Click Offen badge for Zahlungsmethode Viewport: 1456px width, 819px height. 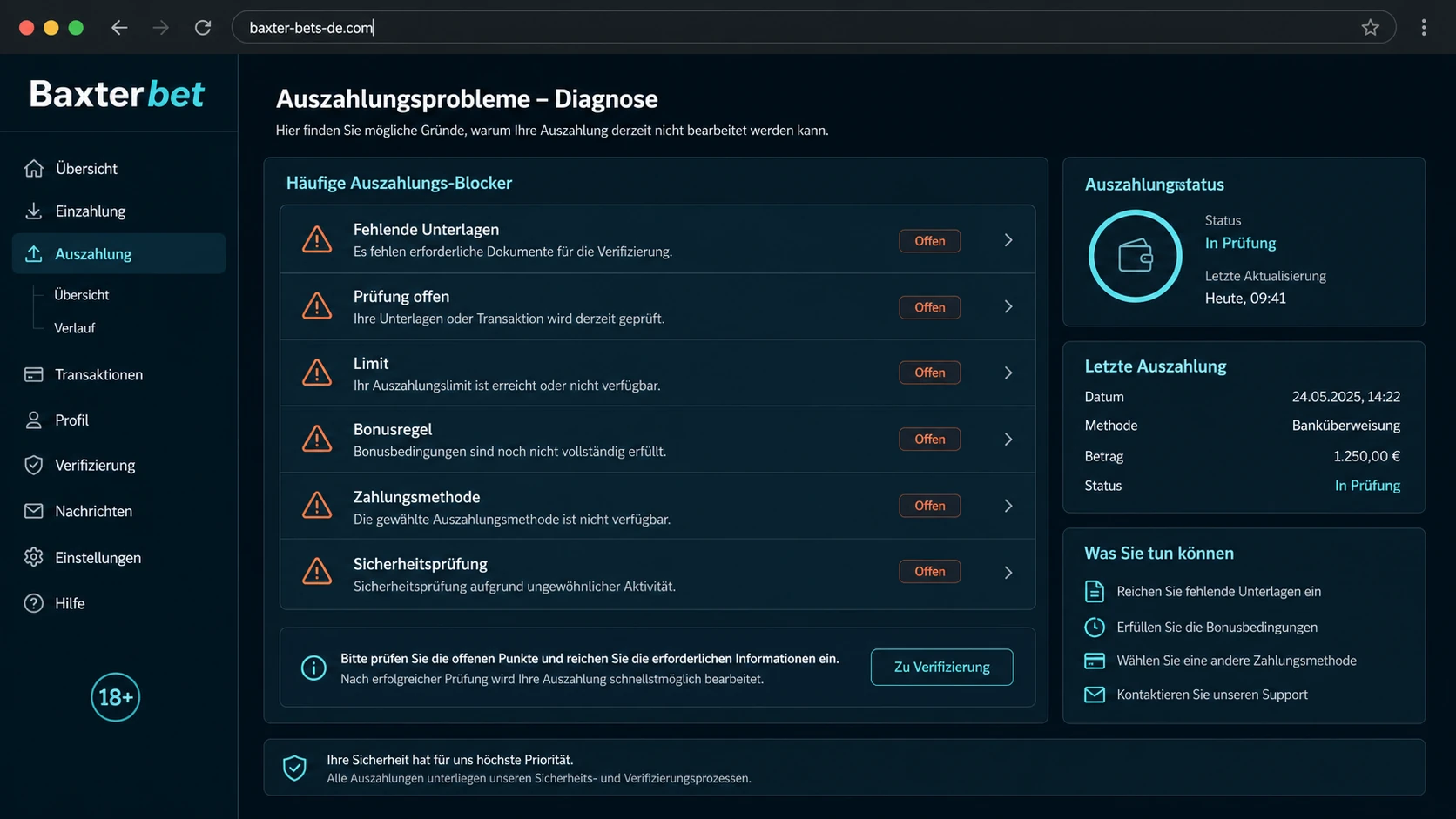pos(929,506)
